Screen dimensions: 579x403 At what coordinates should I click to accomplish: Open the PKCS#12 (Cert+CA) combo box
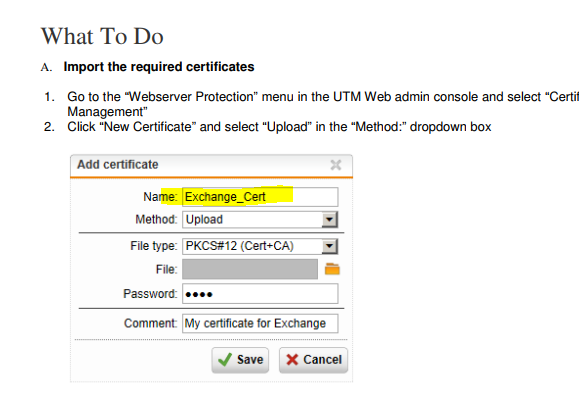click(x=260, y=246)
